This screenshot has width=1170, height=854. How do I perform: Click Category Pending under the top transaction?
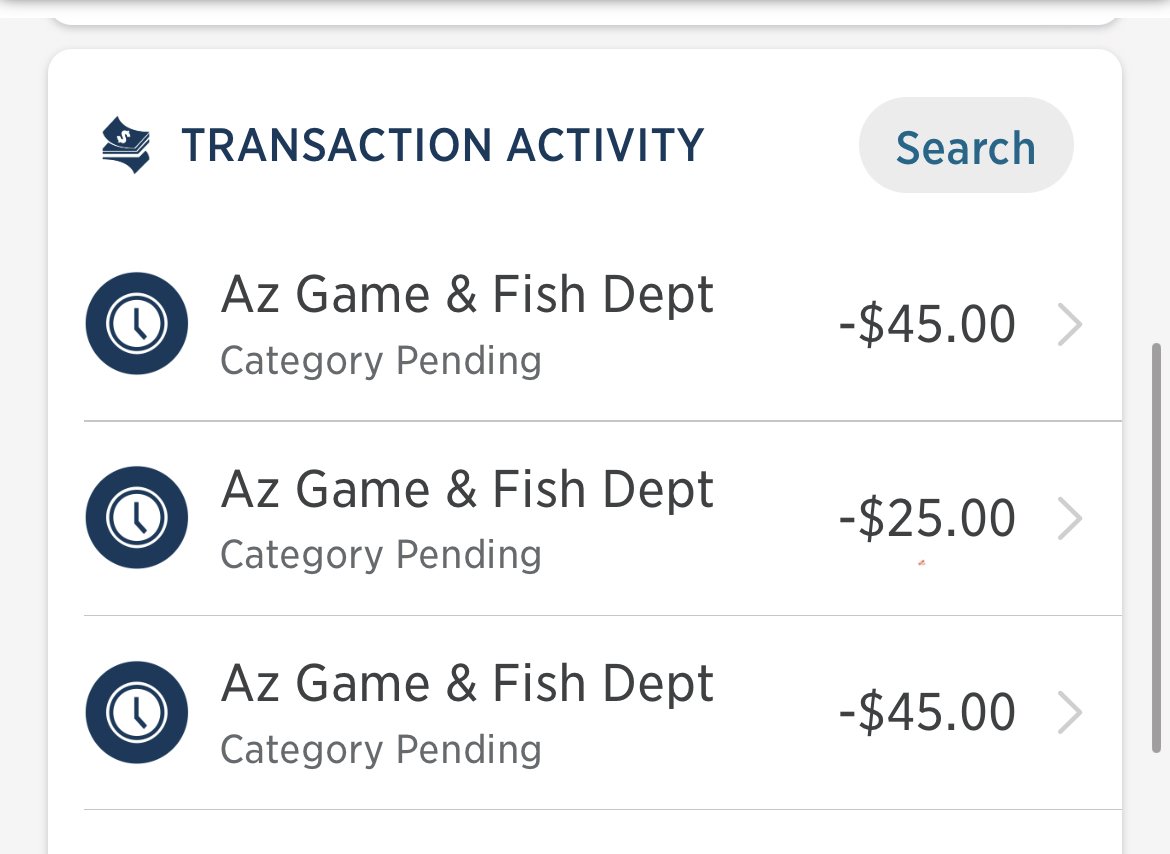(381, 361)
